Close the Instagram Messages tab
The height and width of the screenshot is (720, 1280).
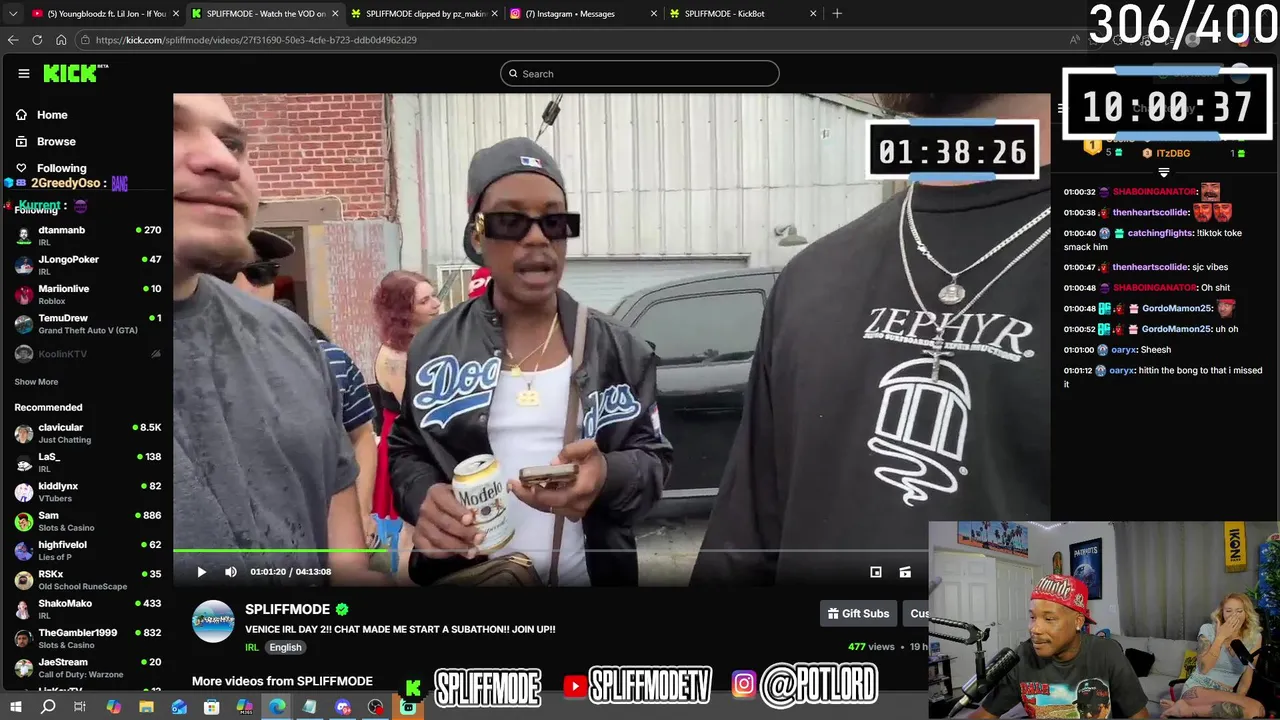(654, 14)
